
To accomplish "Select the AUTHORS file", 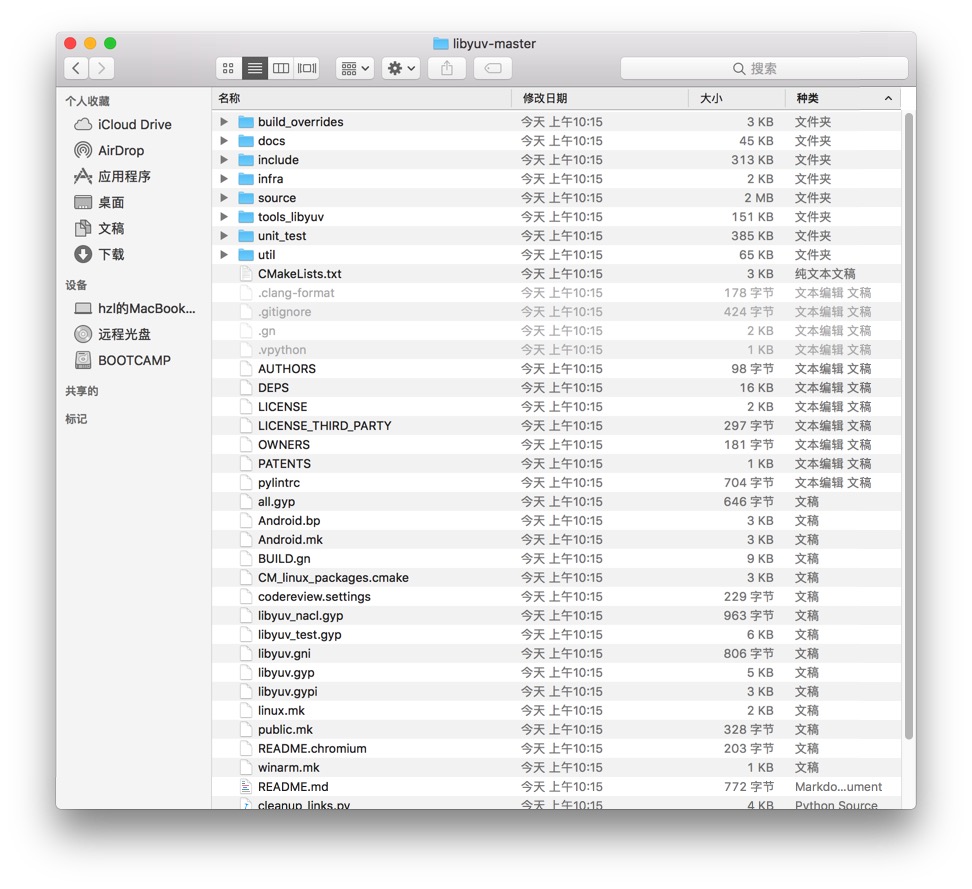I will 556,369.
